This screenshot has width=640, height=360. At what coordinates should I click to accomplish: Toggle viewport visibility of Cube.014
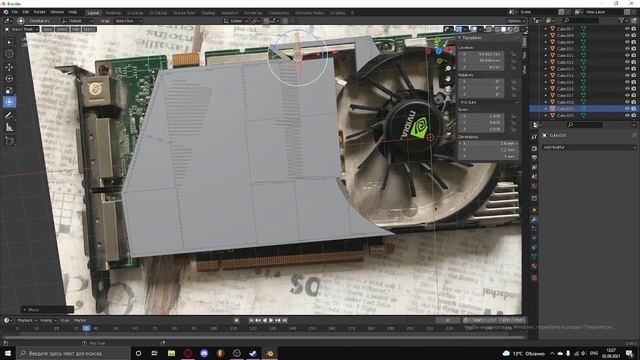(x=627, y=75)
